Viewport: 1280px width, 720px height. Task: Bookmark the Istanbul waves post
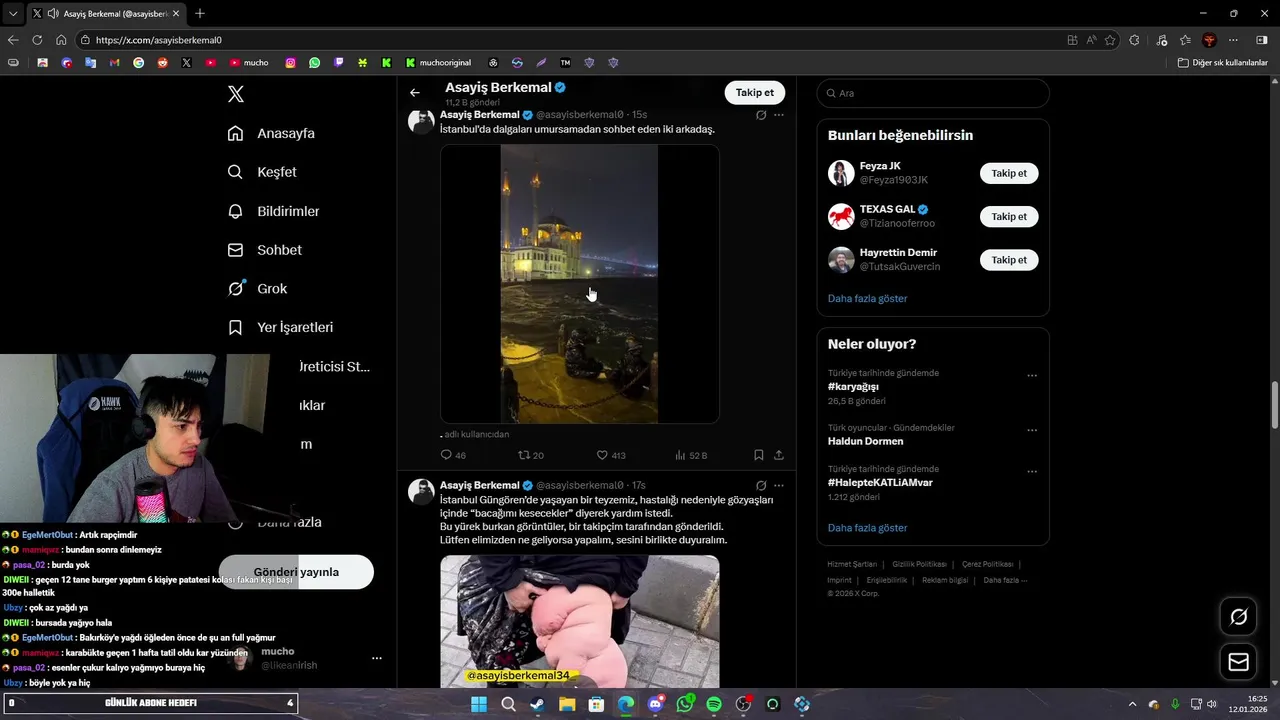759,455
